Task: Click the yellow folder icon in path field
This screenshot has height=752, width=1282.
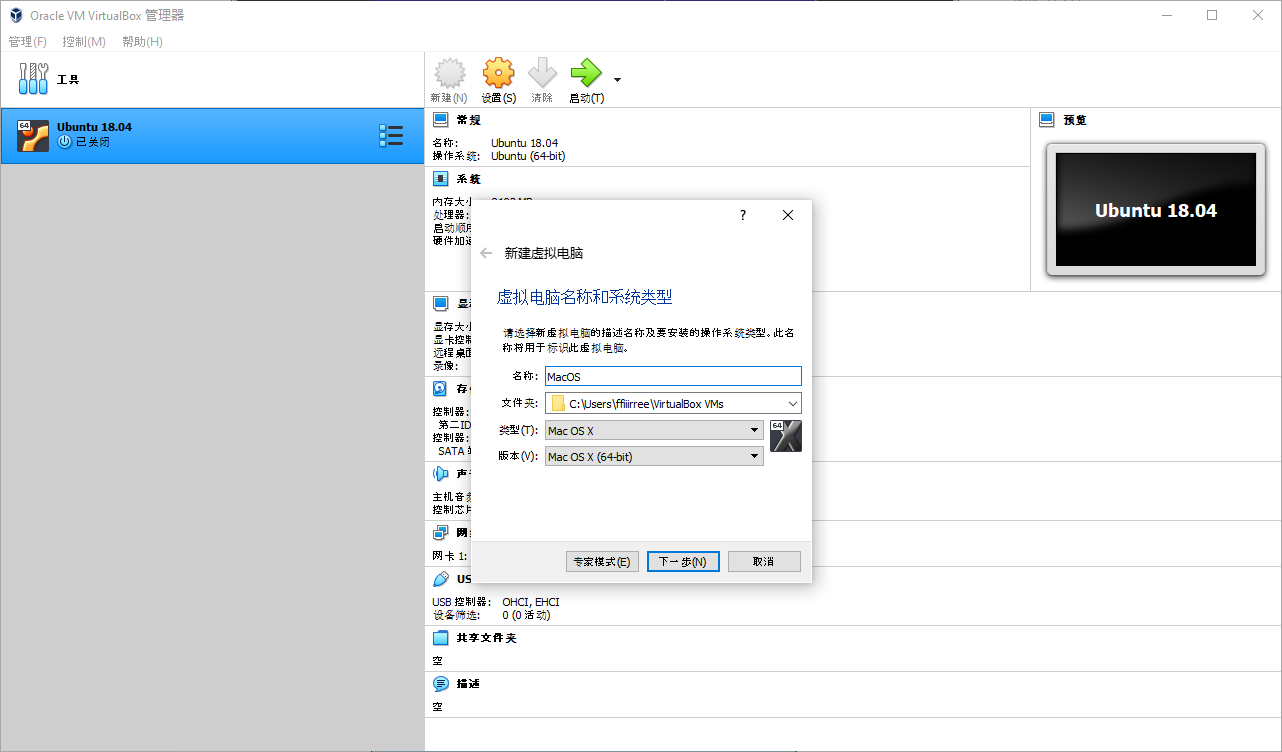Action: 558,404
